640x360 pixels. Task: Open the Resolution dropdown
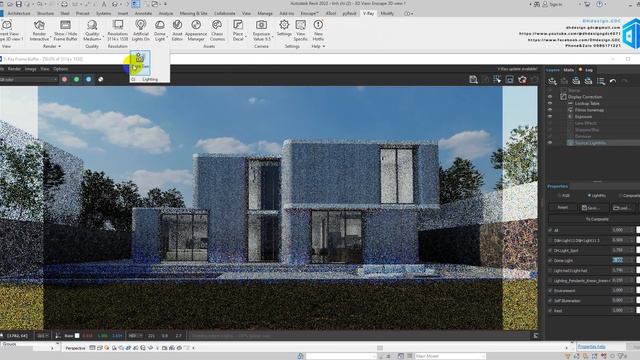118,30
